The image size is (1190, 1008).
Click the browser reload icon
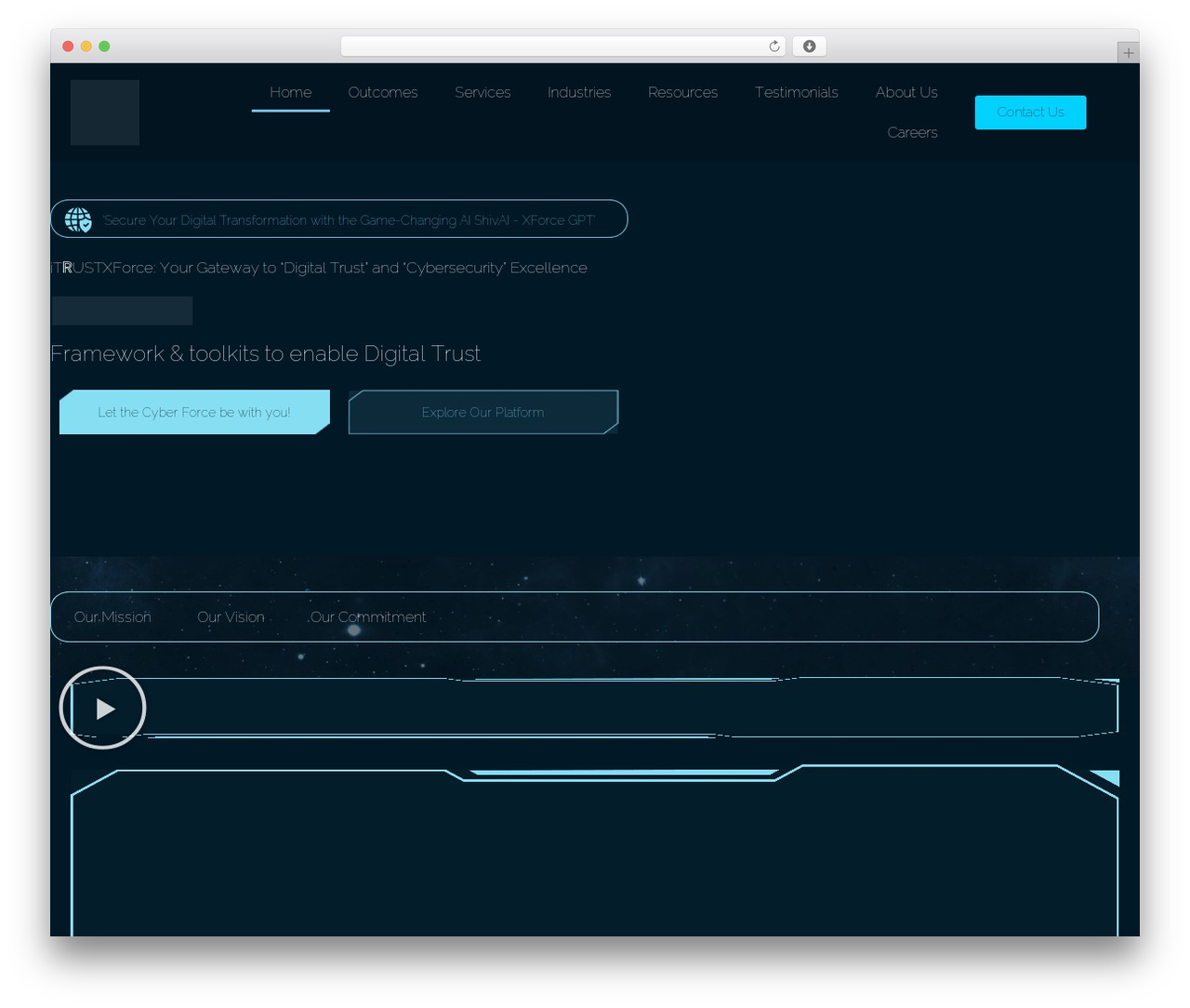[x=774, y=46]
